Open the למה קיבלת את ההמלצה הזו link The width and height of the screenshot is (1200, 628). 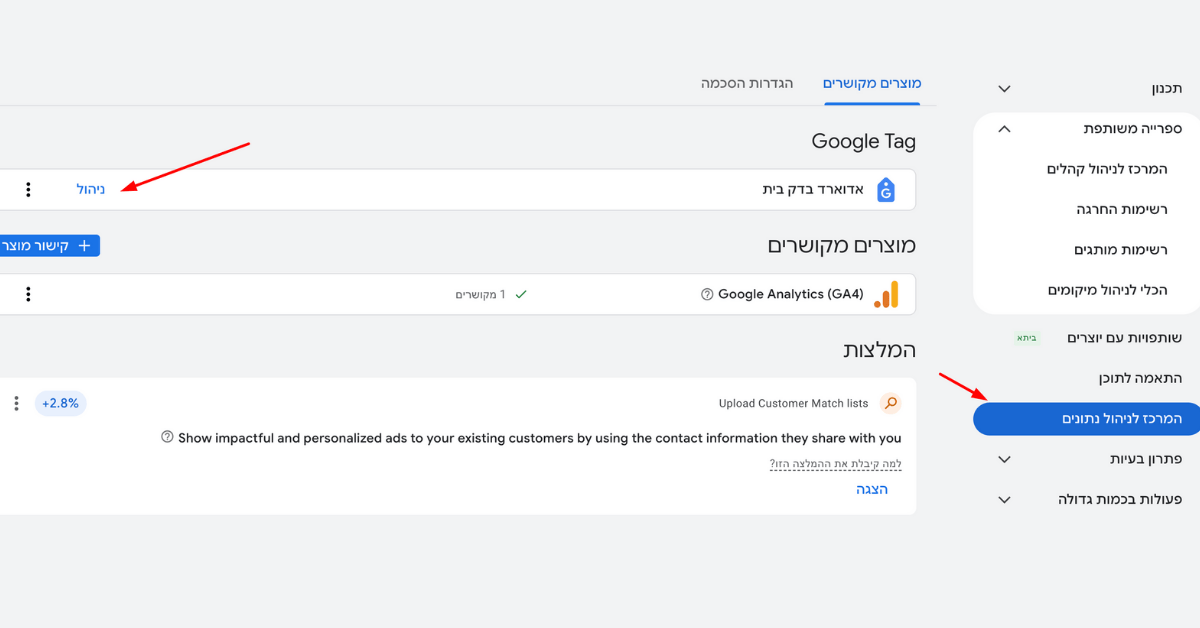coord(835,464)
